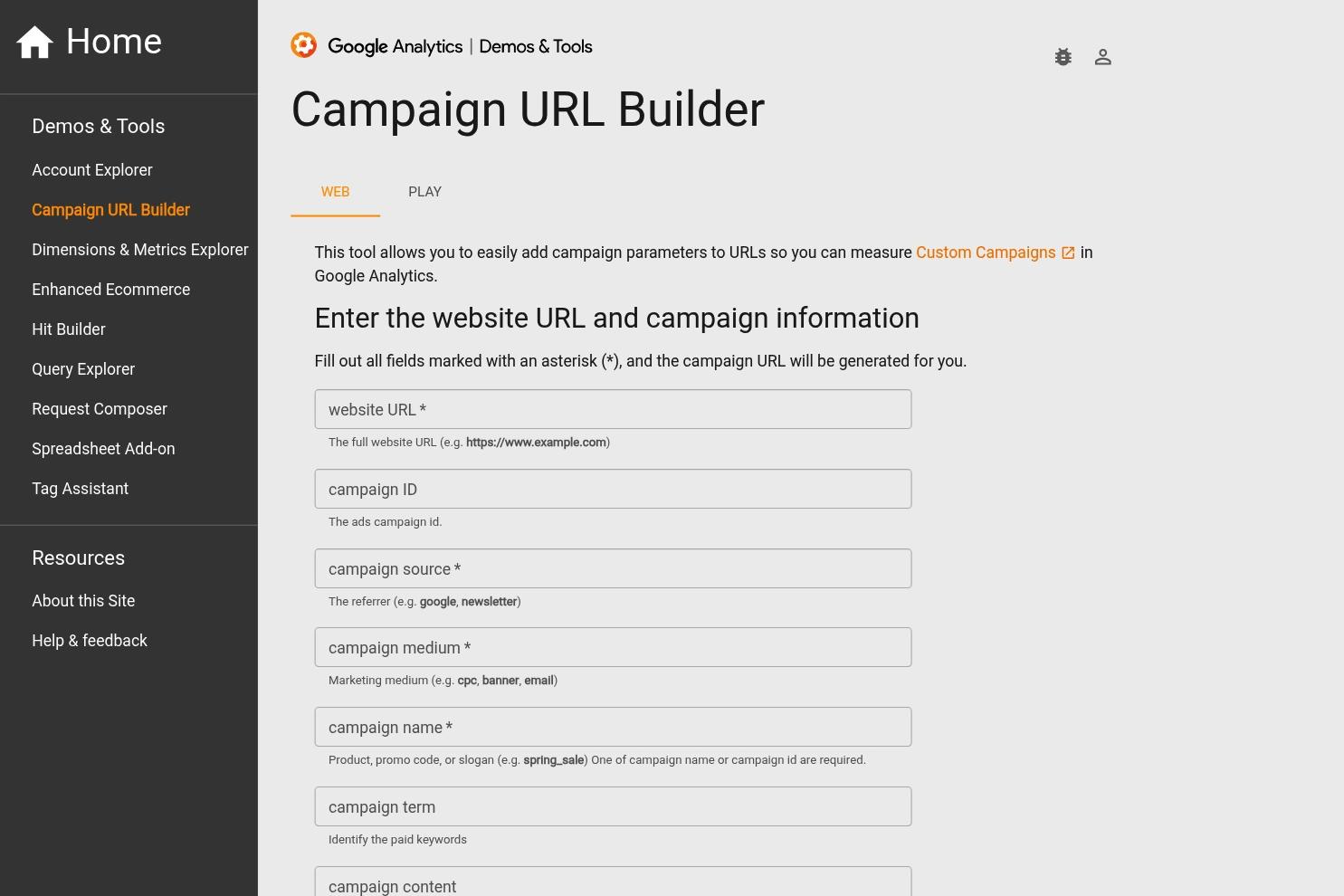The image size is (1344, 896).
Task: Click the campaign name input
Action: pyautogui.click(x=613, y=727)
